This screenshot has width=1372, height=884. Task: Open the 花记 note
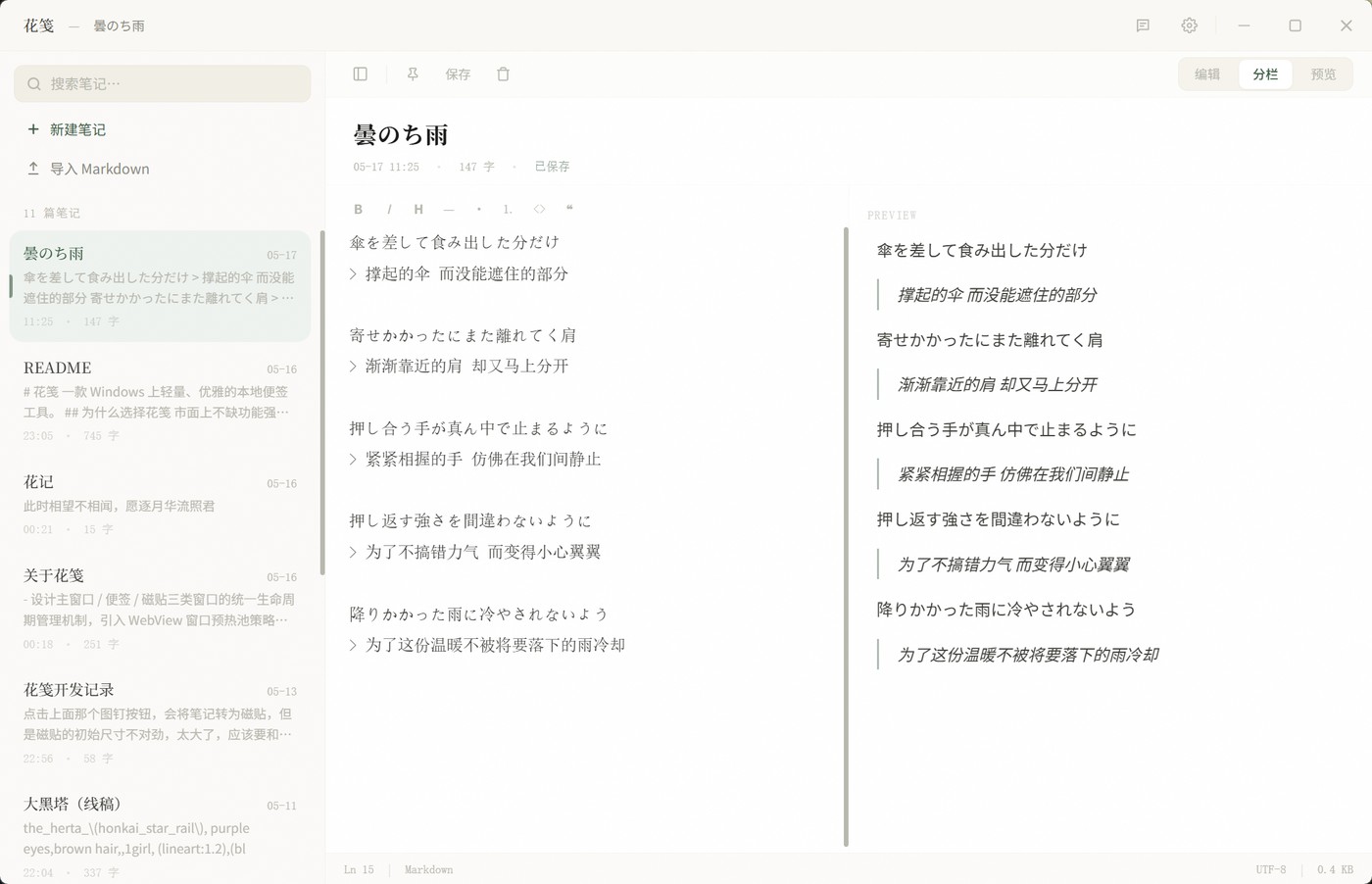[160, 505]
